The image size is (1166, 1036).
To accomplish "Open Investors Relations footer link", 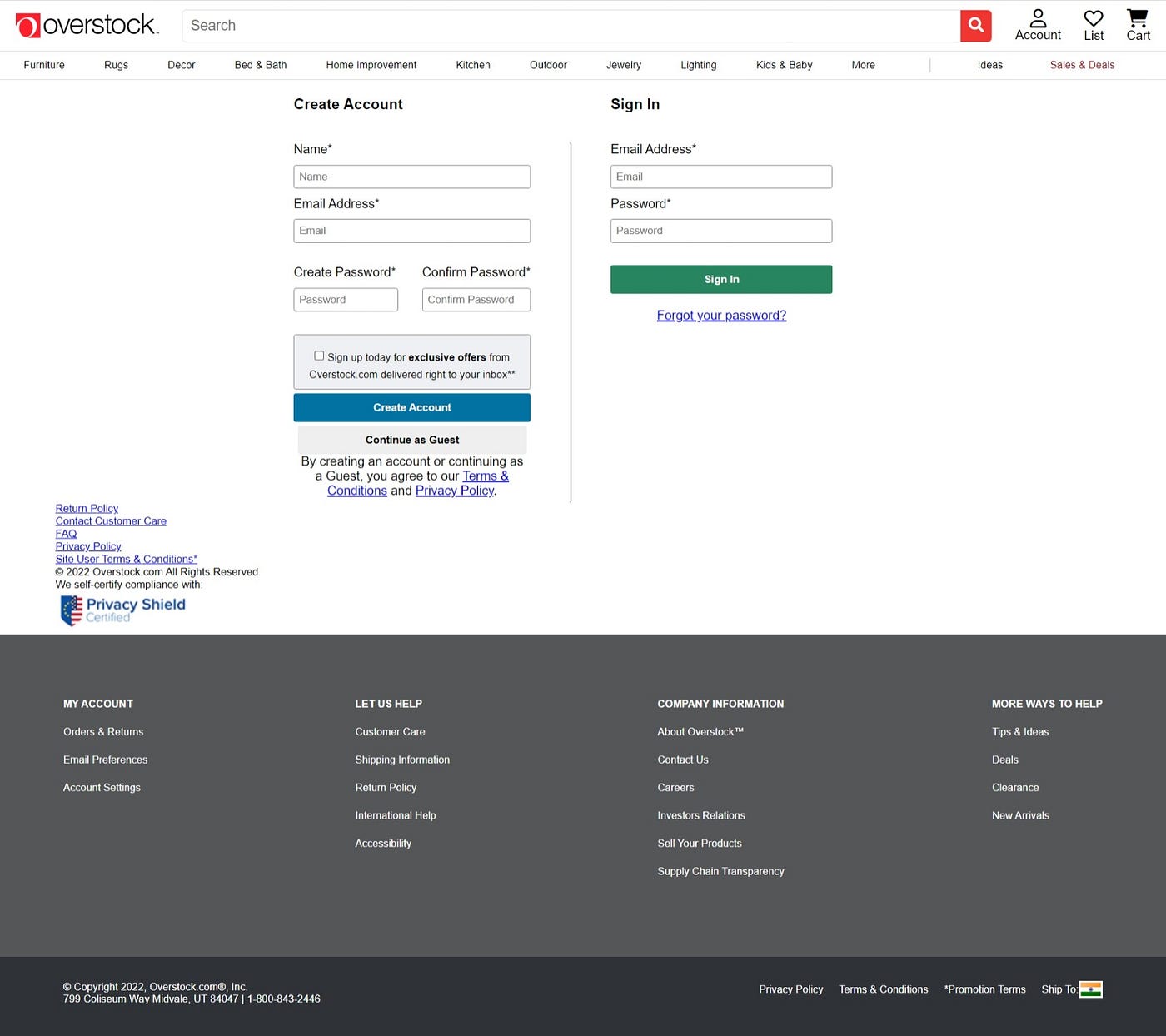I will click(x=701, y=815).
